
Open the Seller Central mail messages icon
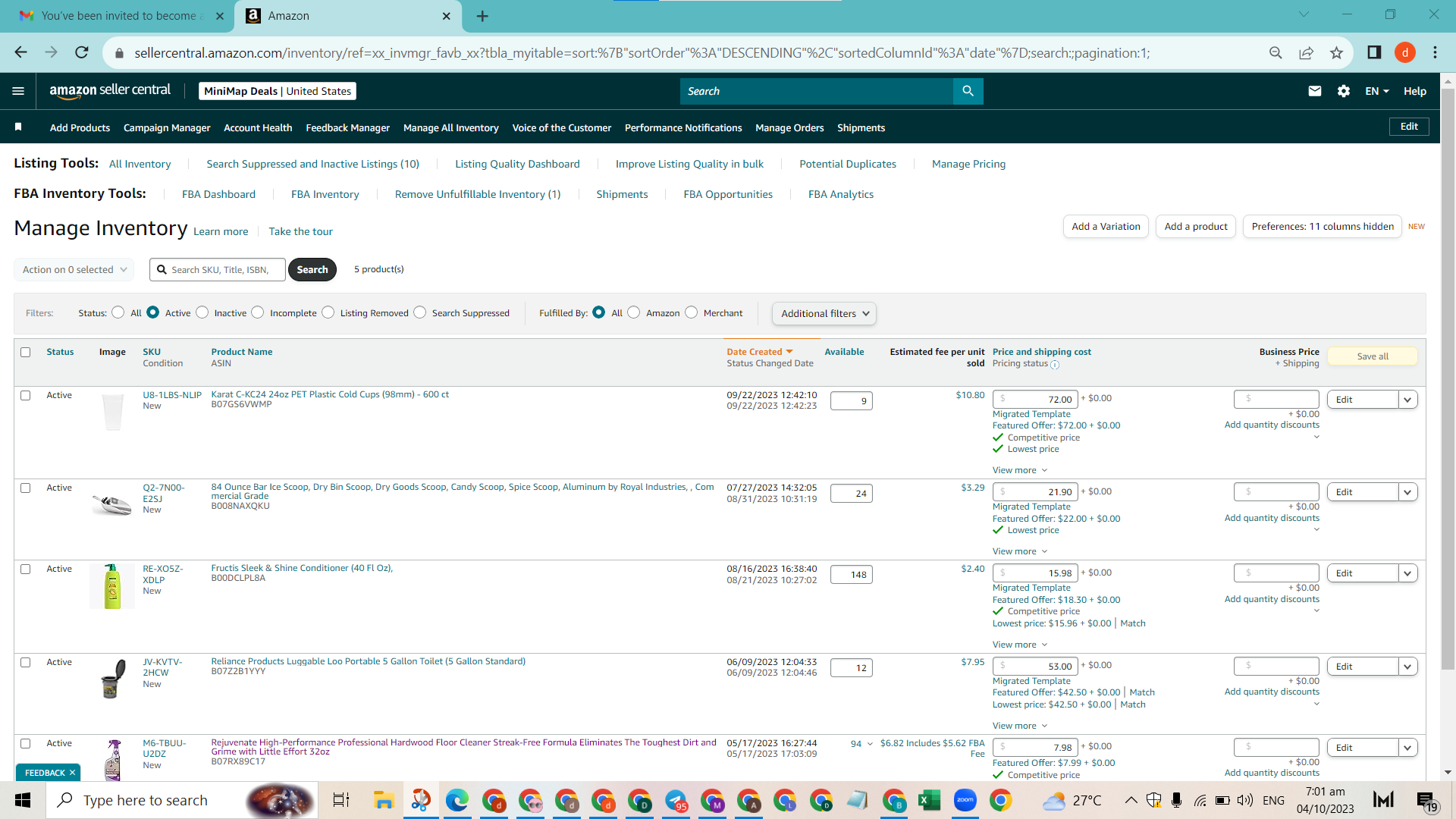click(1315, 91)
